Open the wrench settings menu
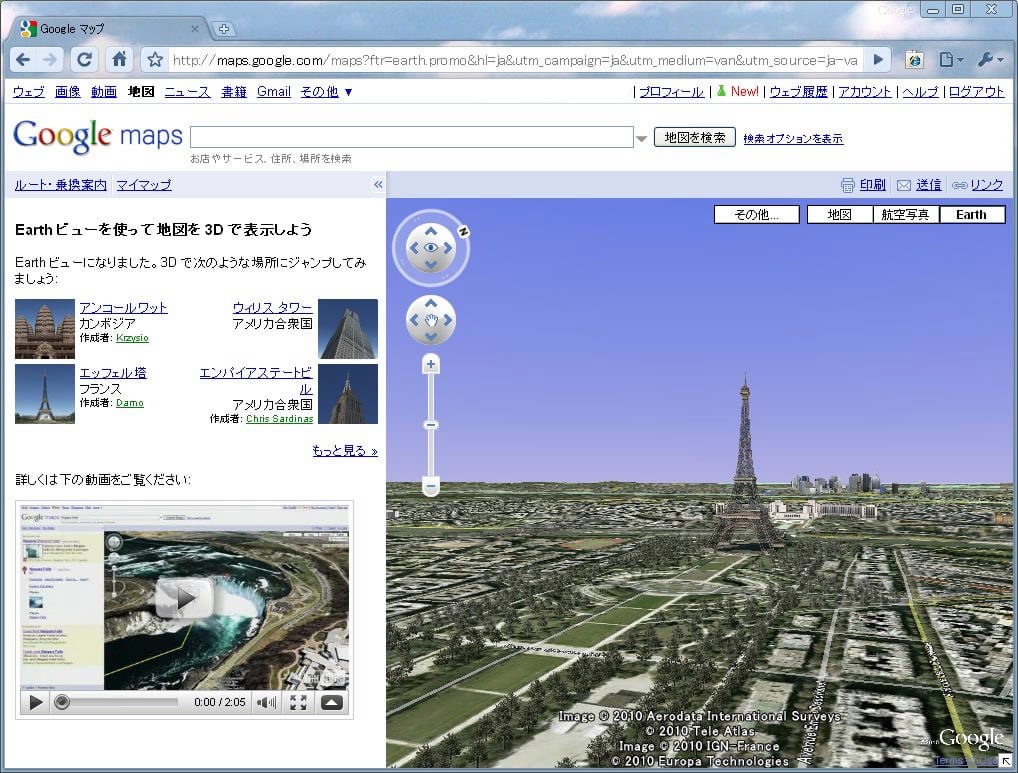The height and width of the screenshot is (773, 1018). coord(990,59)
